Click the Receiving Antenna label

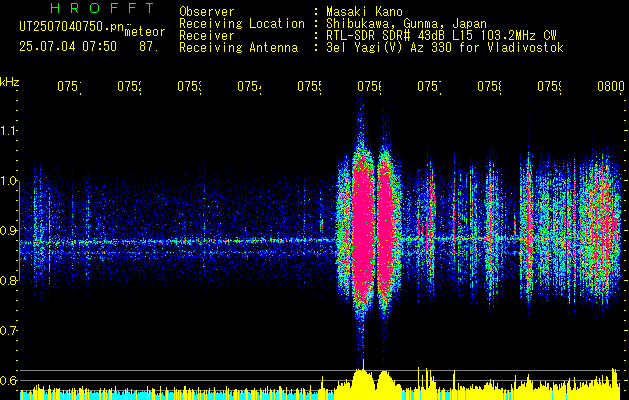pyautogui.click(x=238, y=48)
